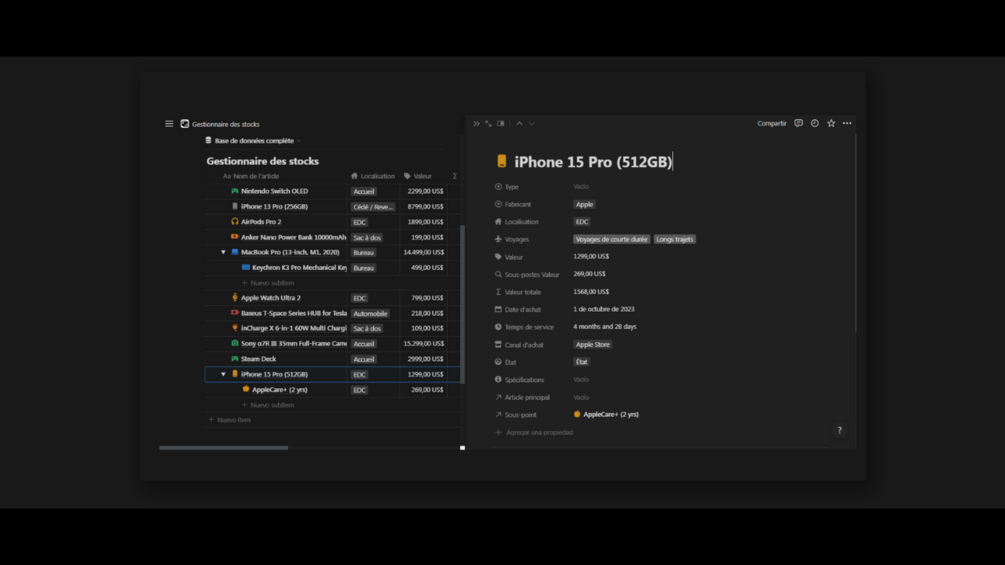Switch the peek layout mode icon
Screen dimensions: 1005x565
pyautogui.click(x=501, y=124)
